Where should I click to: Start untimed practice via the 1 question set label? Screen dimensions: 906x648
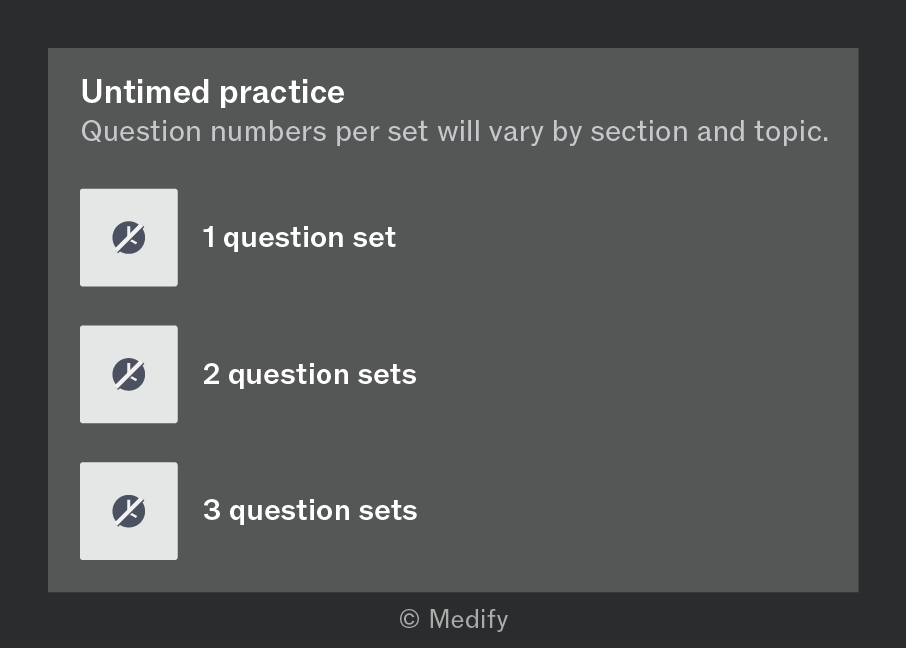coord(299,238)
